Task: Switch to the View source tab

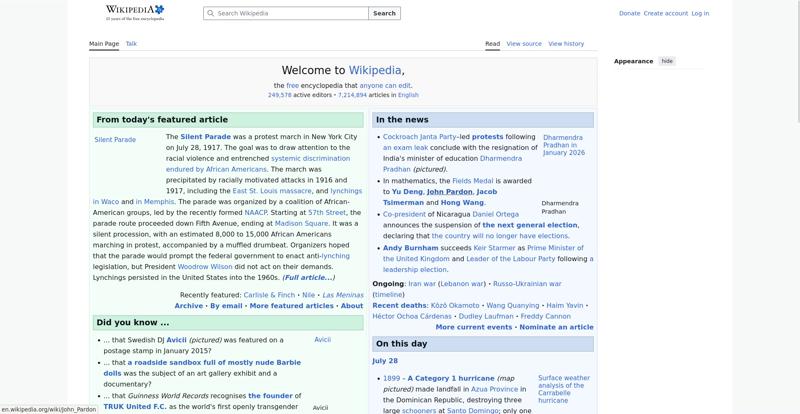Action: click(x=524, y=44)
